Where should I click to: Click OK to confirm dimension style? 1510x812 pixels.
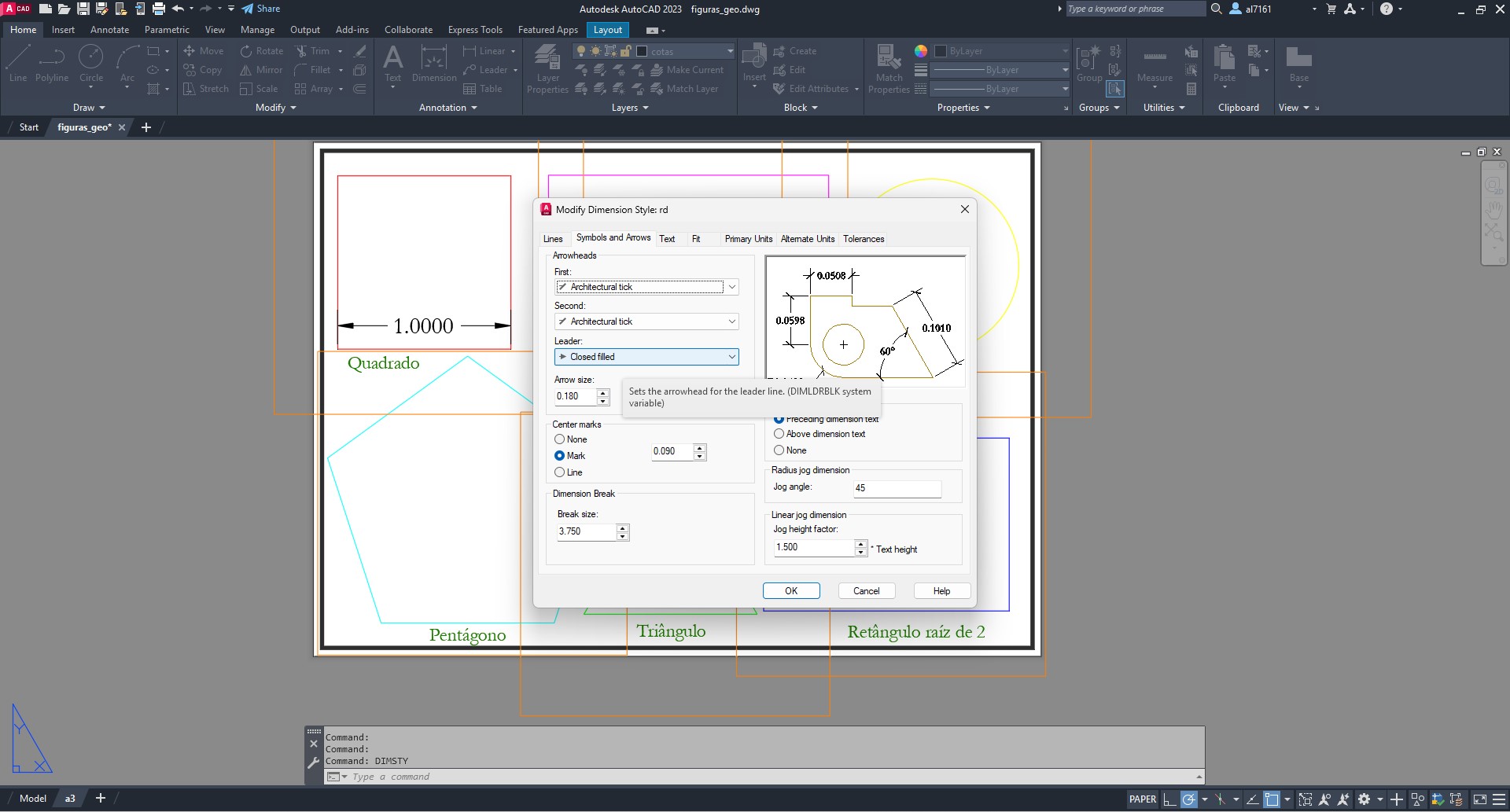click(791, 591)
